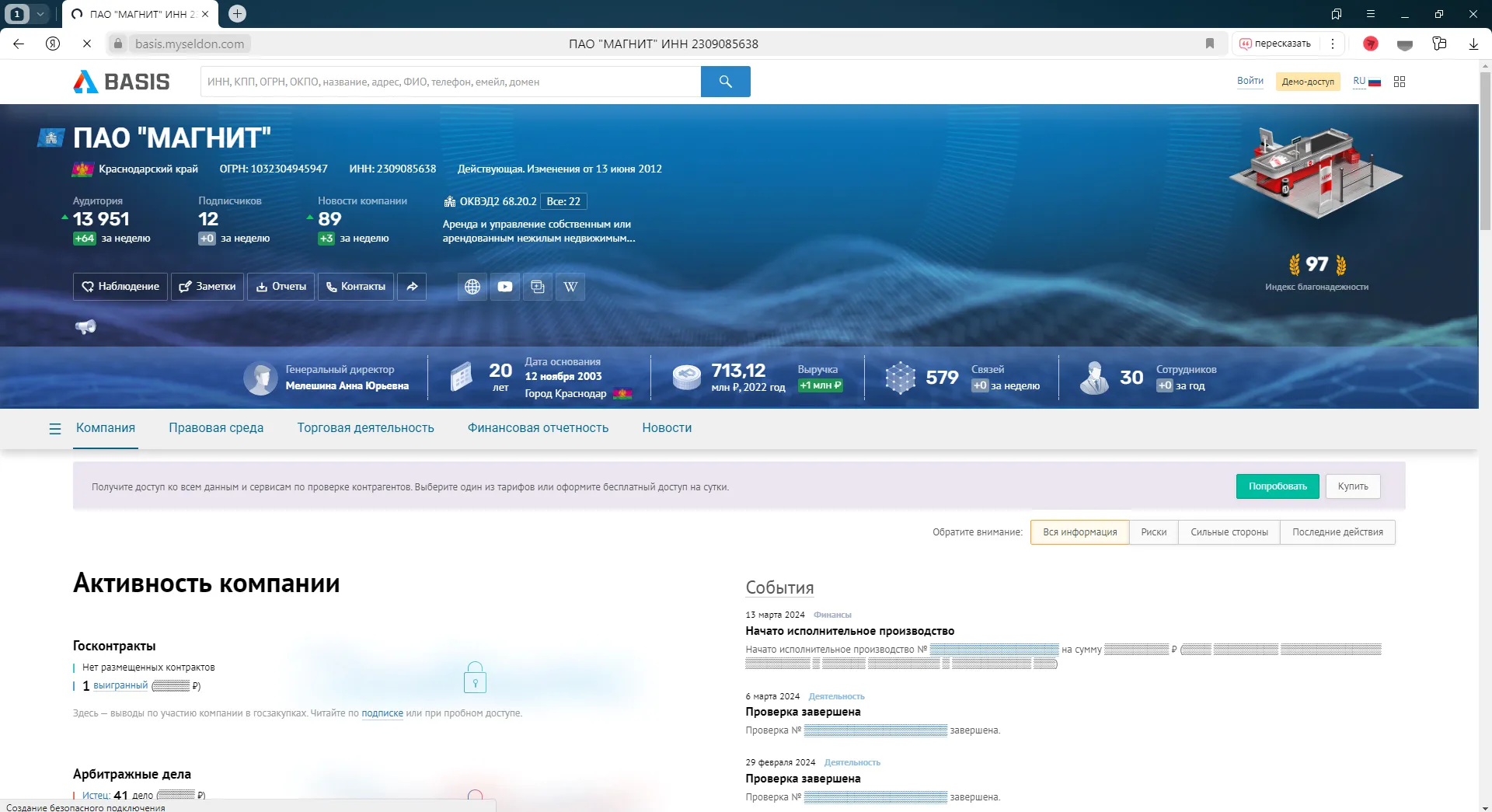
Task: Click the Демо-доступ button
Action: (x=1308, y=82)
